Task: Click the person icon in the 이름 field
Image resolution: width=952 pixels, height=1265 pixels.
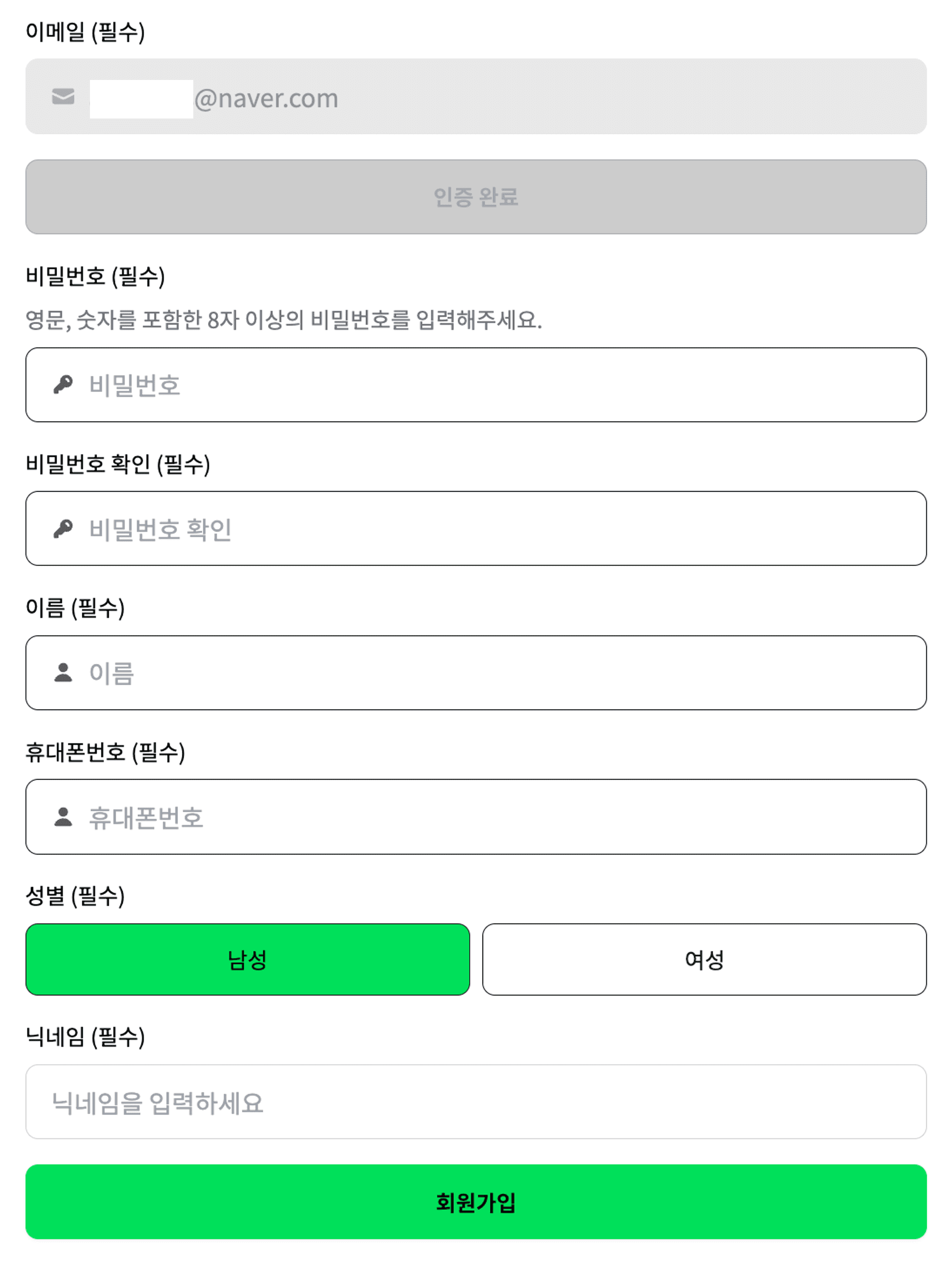Action: (63, 672)
